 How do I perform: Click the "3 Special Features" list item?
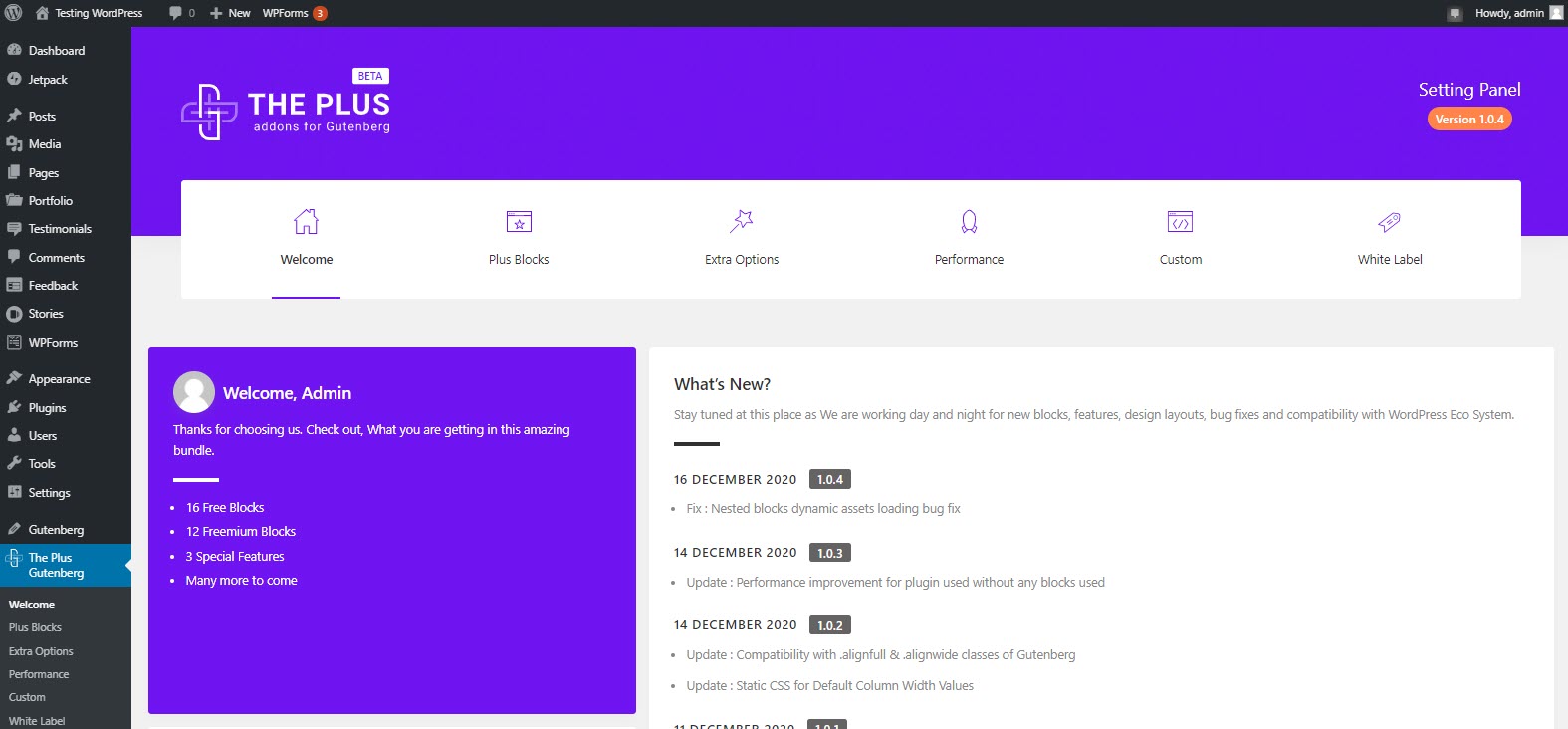click(235, 556)
